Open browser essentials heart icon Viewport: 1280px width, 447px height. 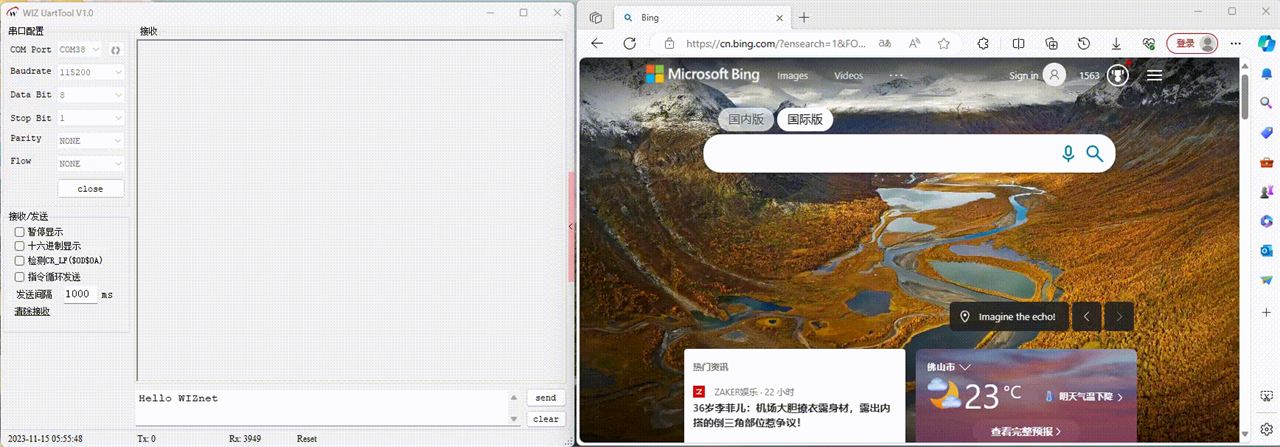tap(1149, 44)
